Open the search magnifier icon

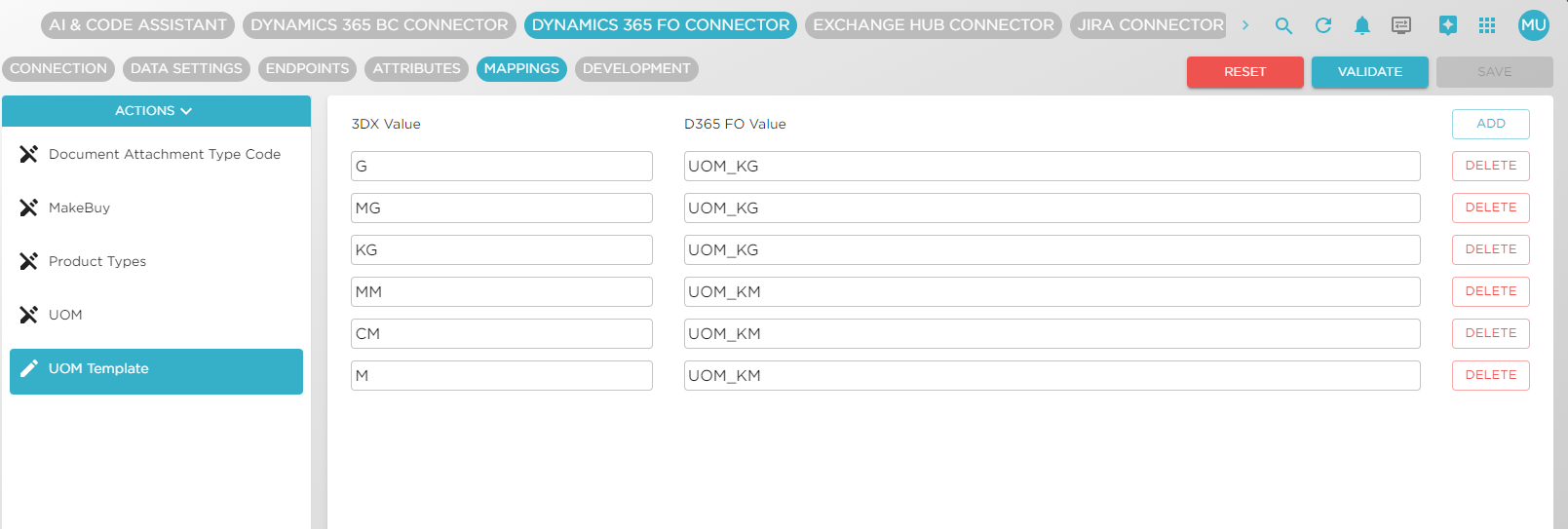click(x=1283, y=26)
